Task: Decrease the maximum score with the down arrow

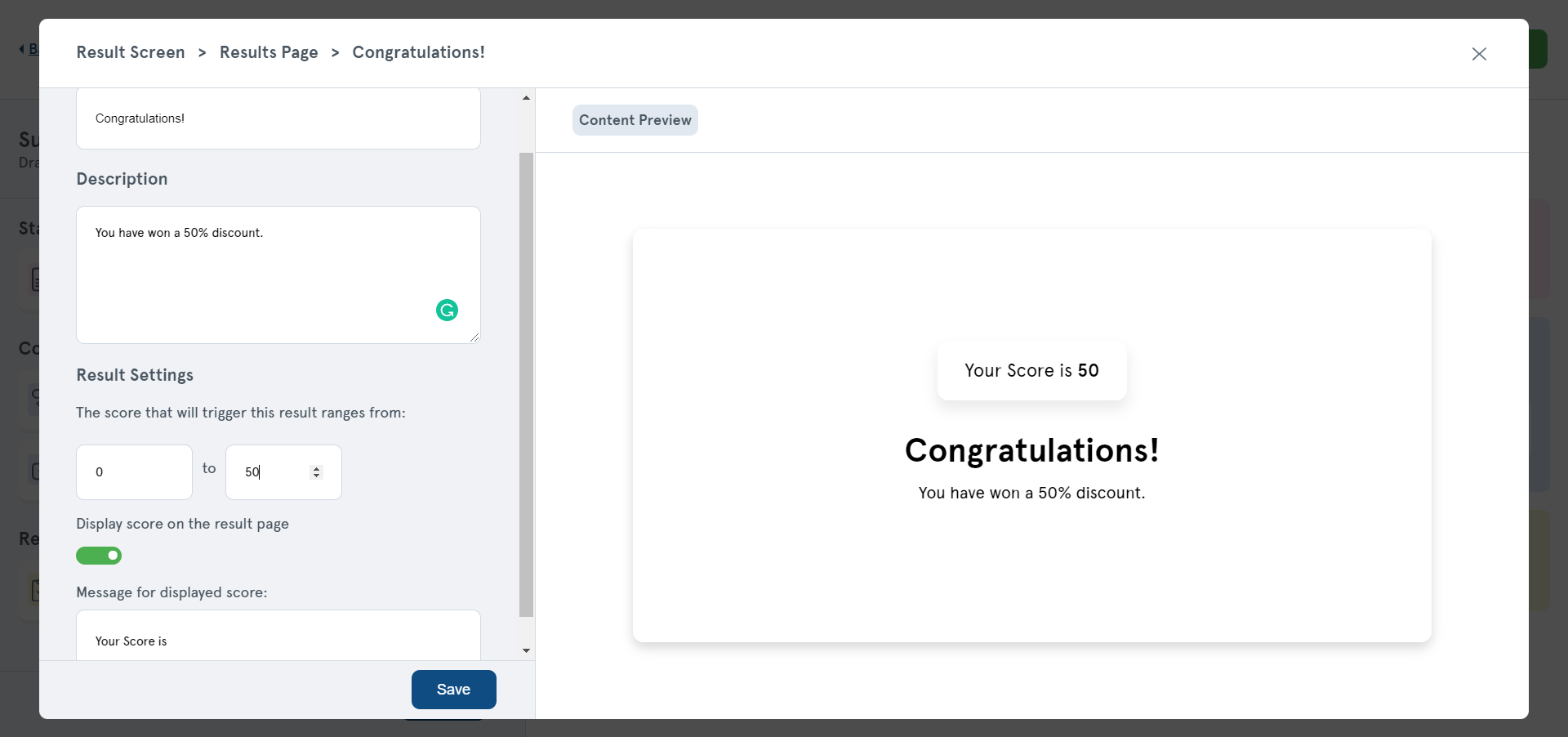Action: click(x=317, y=476)
